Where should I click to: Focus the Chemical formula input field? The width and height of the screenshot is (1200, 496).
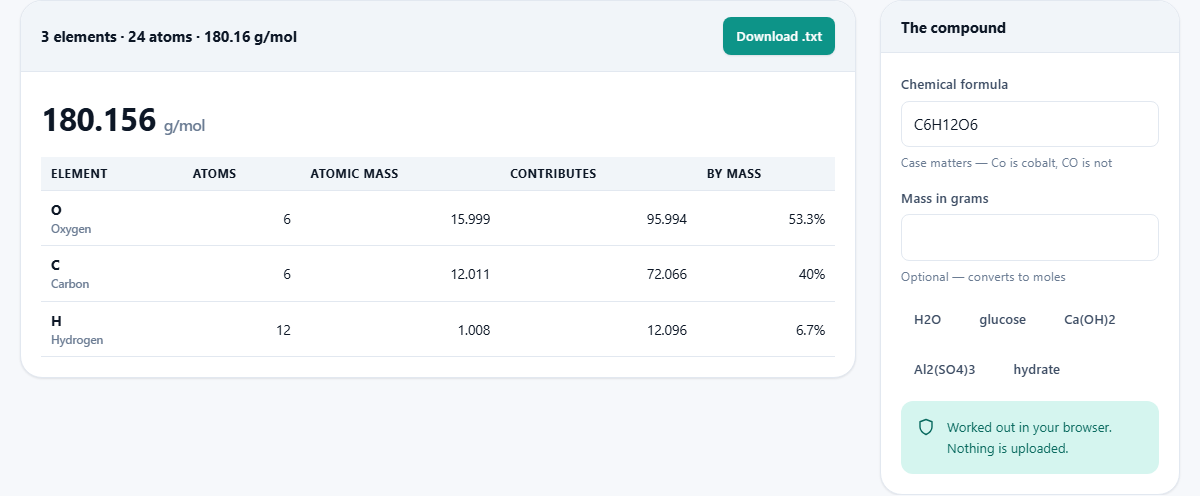pos(1029,124)
